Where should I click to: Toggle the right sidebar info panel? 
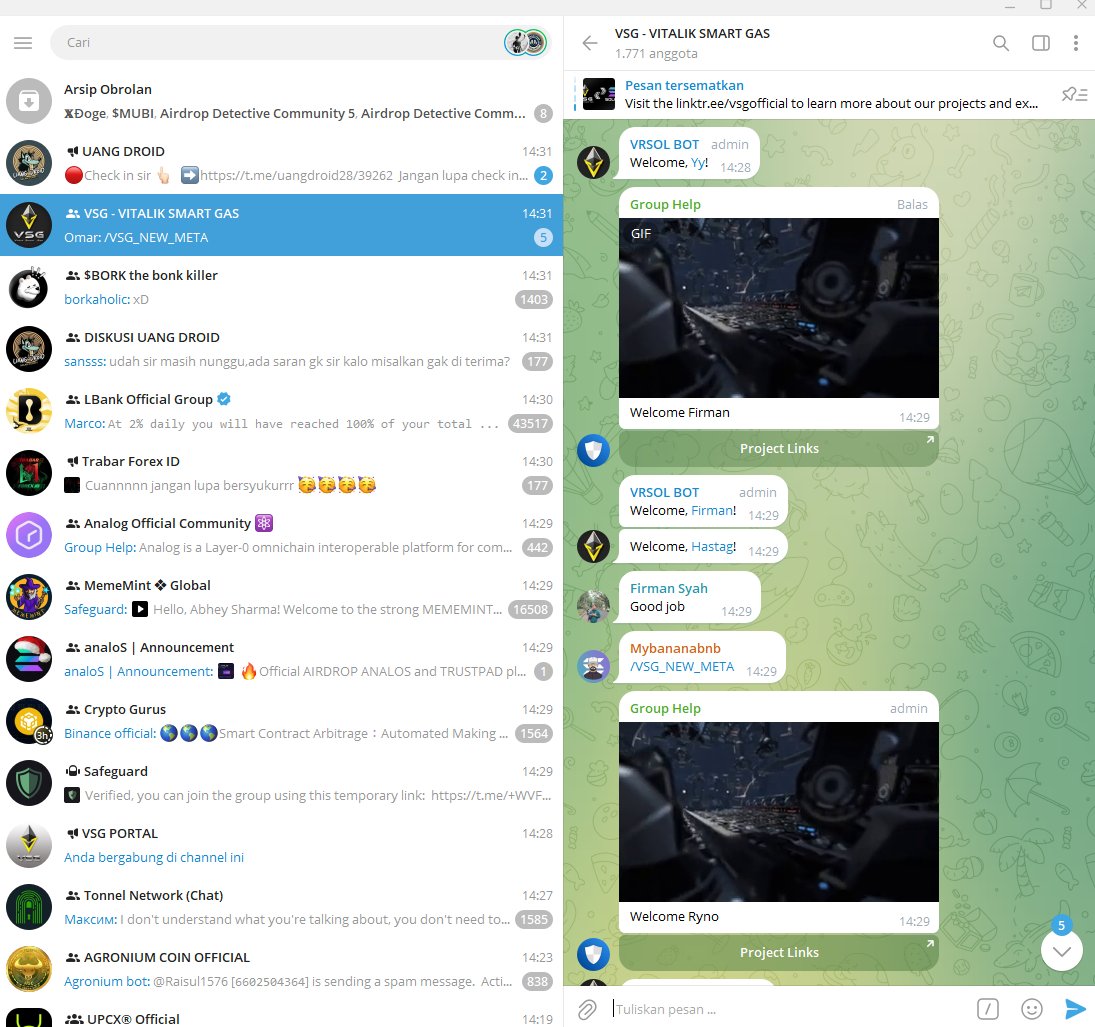coord(1041,43)
